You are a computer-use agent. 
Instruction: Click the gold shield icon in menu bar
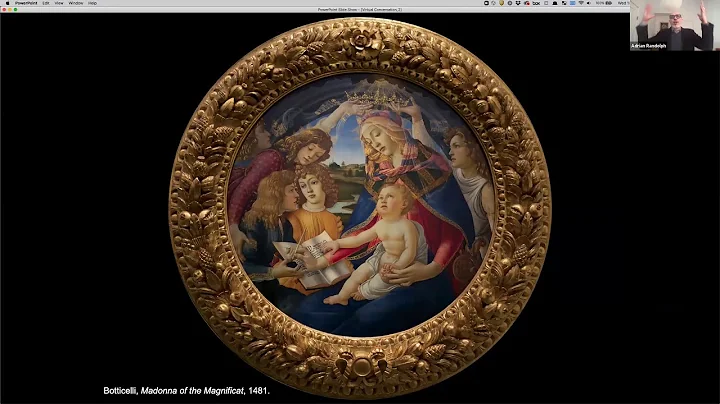pos(501,3)
